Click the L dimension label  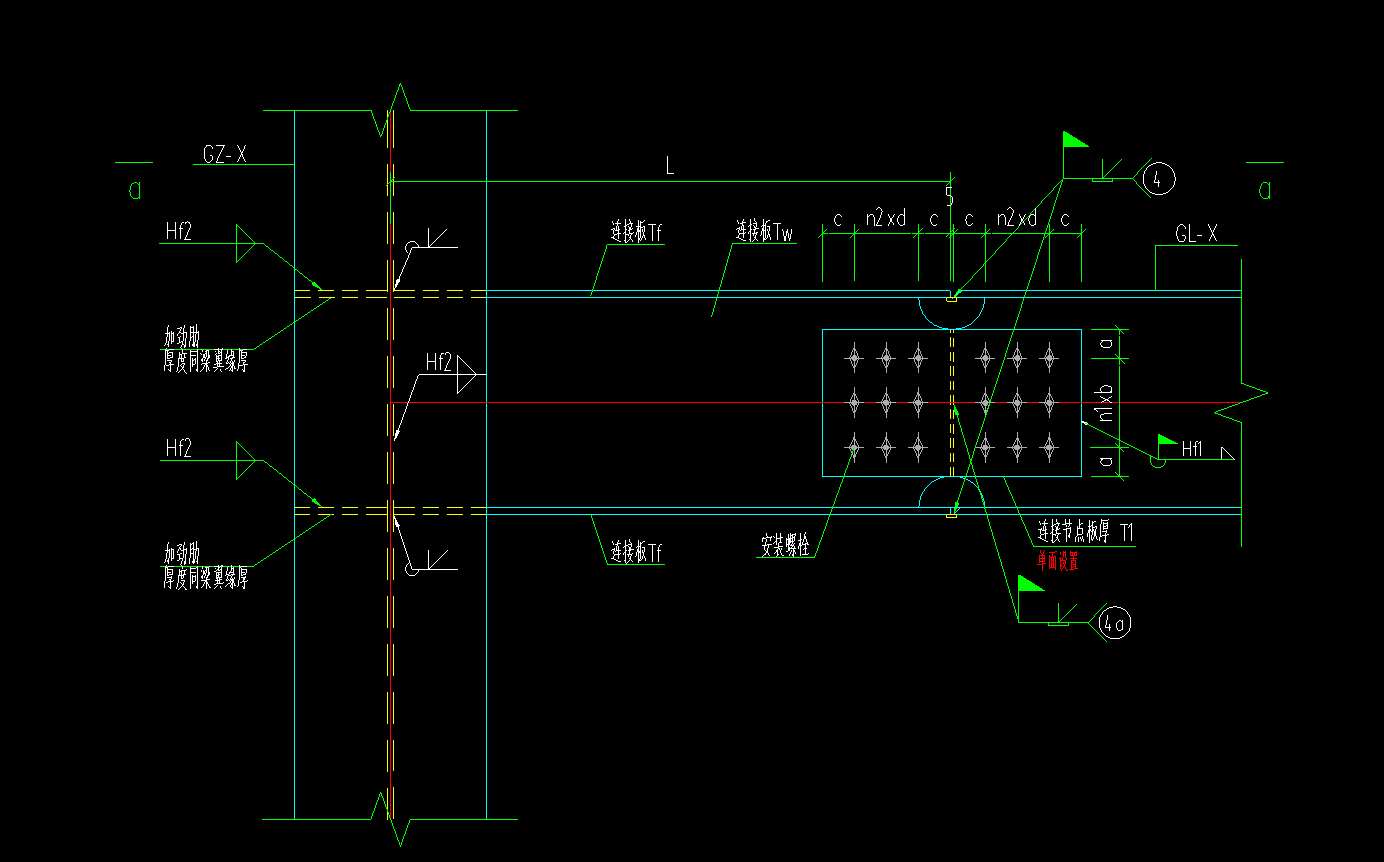coord(670,167)
